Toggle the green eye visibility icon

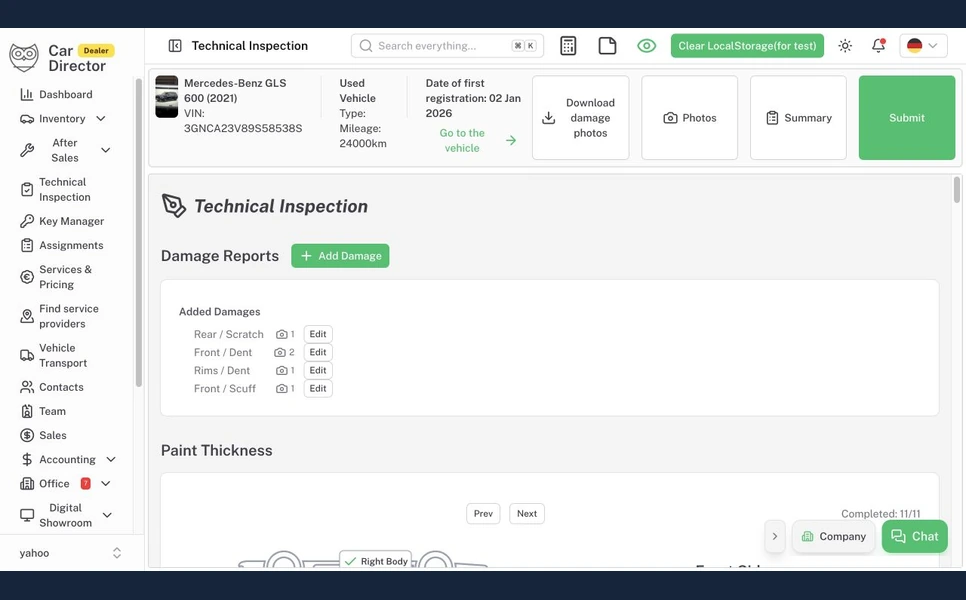(x=646, y=46)
